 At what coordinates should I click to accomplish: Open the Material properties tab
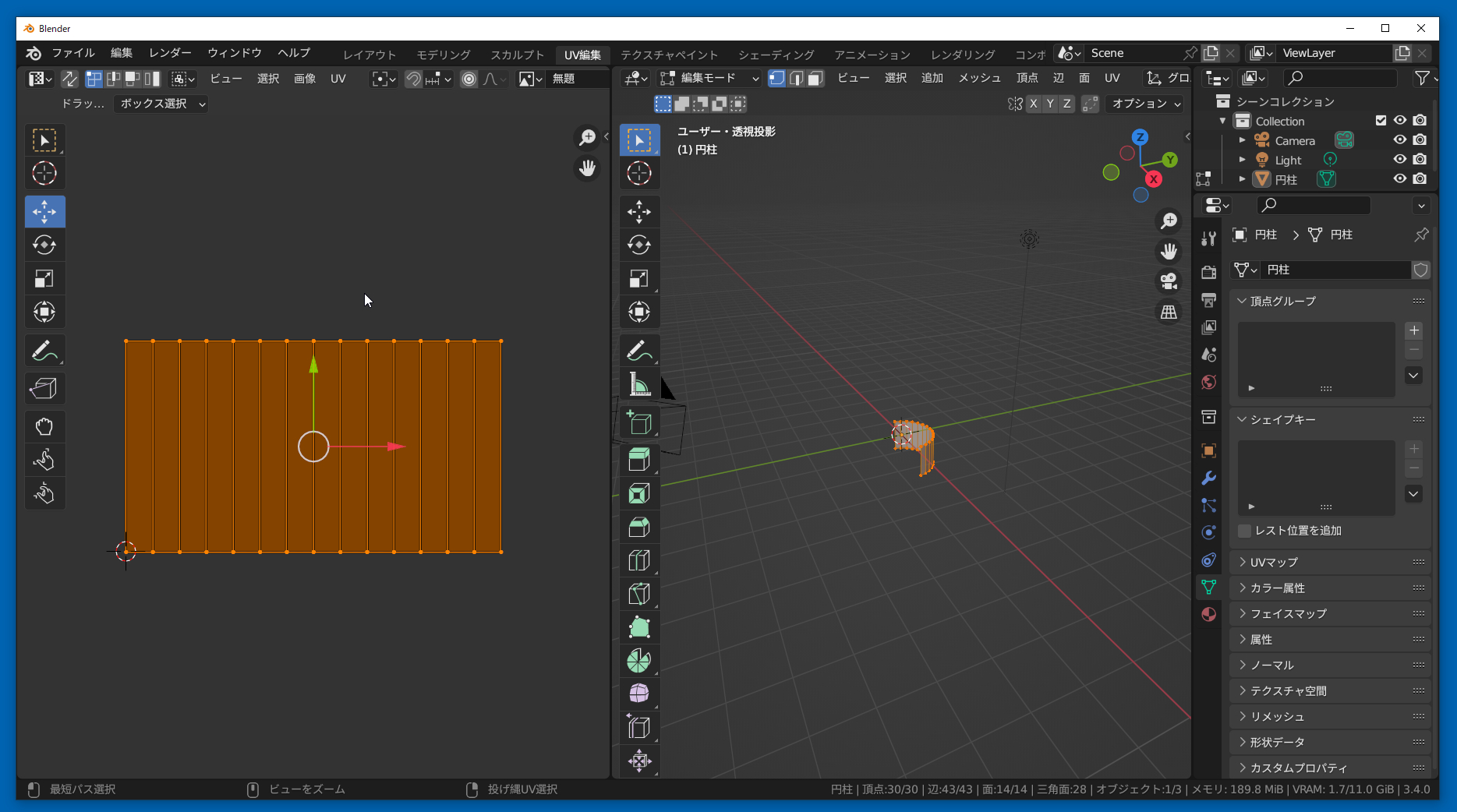tap(1209, 615)
